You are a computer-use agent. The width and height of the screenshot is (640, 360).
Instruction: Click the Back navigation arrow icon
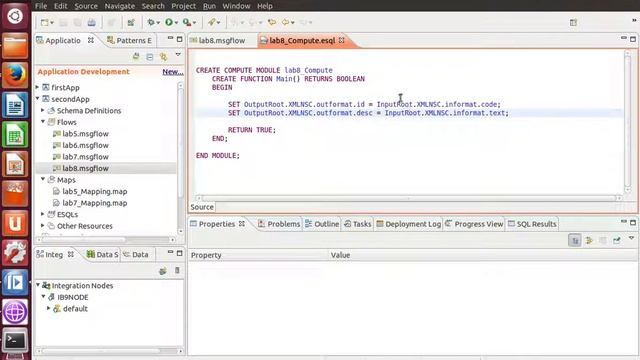click(x=286, y=22)
